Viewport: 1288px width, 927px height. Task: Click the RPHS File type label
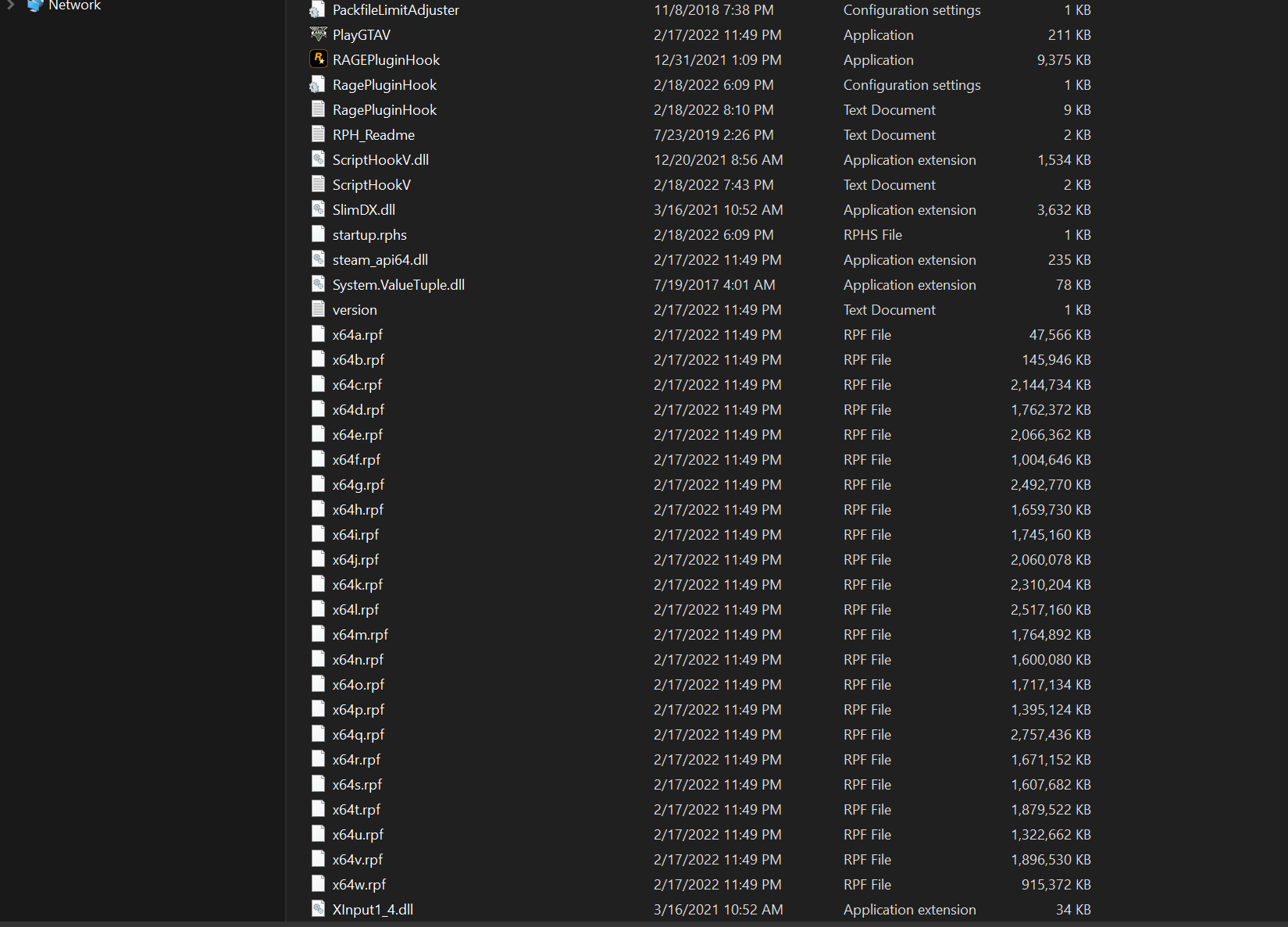coord(872,235)
